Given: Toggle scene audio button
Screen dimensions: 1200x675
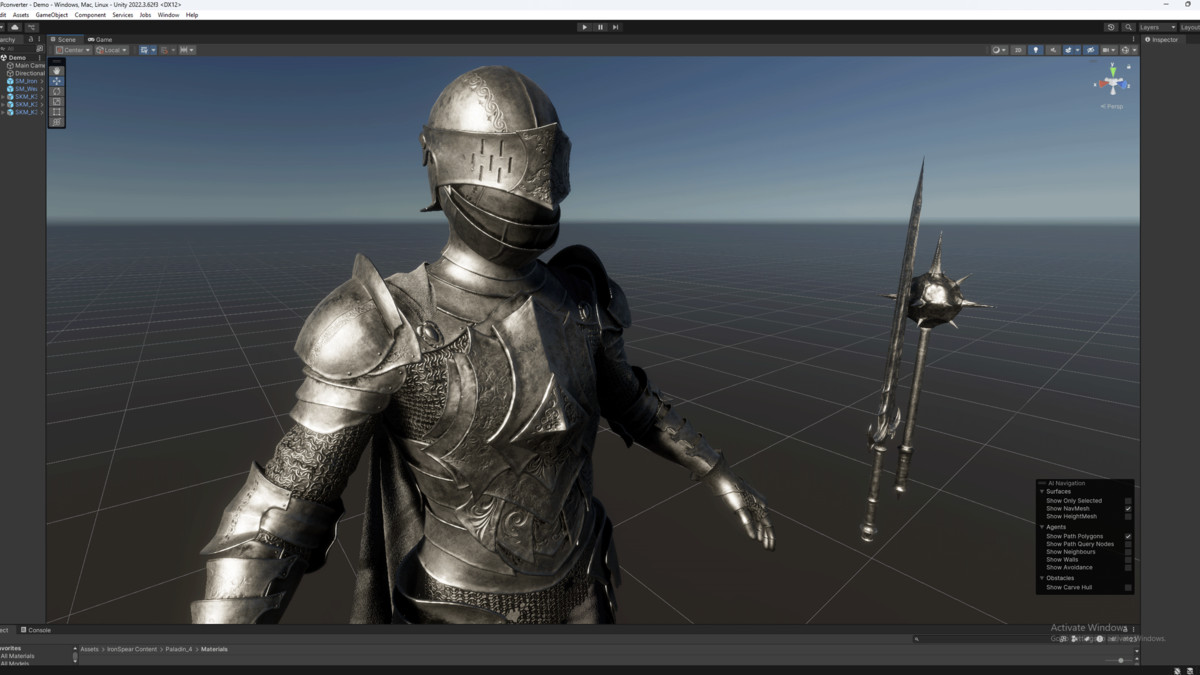Looking at the screenshot, I should pyautogui.click(x=1053, y=50).
